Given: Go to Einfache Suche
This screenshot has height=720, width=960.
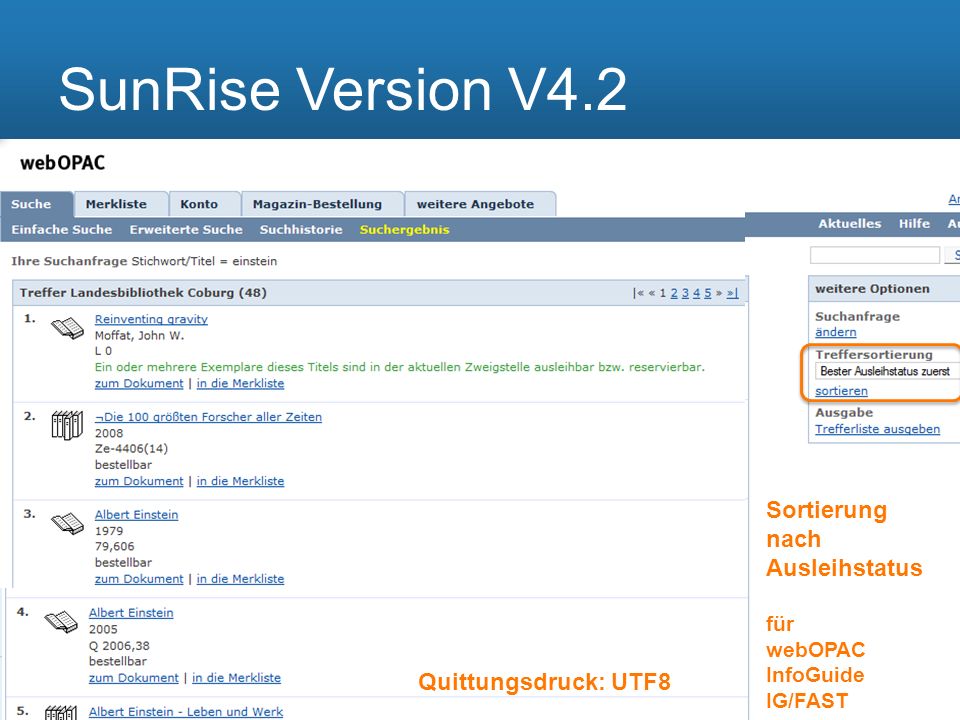Looking at the screenshot, I should [62, 230].
